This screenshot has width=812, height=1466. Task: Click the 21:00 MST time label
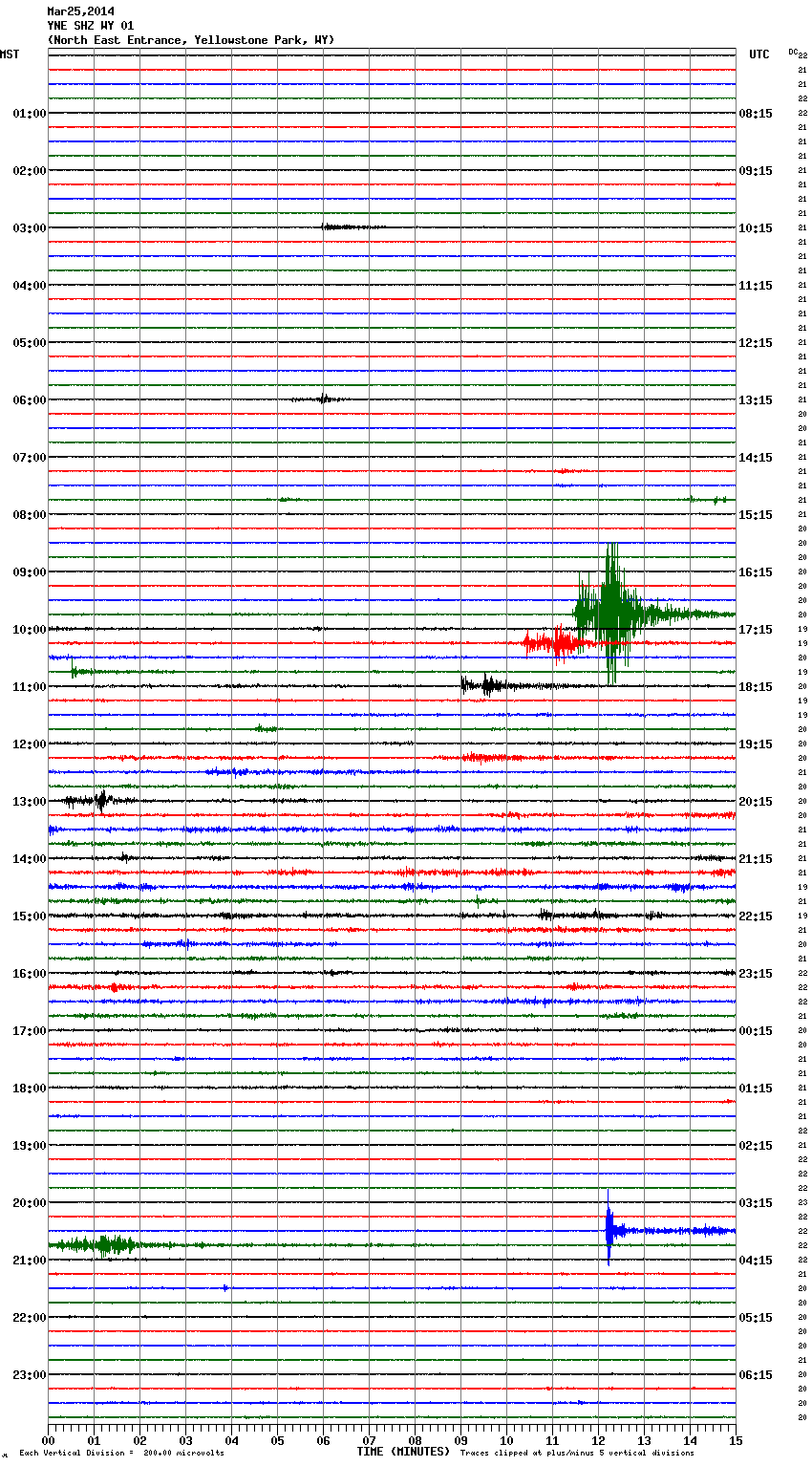point(30,1261)
